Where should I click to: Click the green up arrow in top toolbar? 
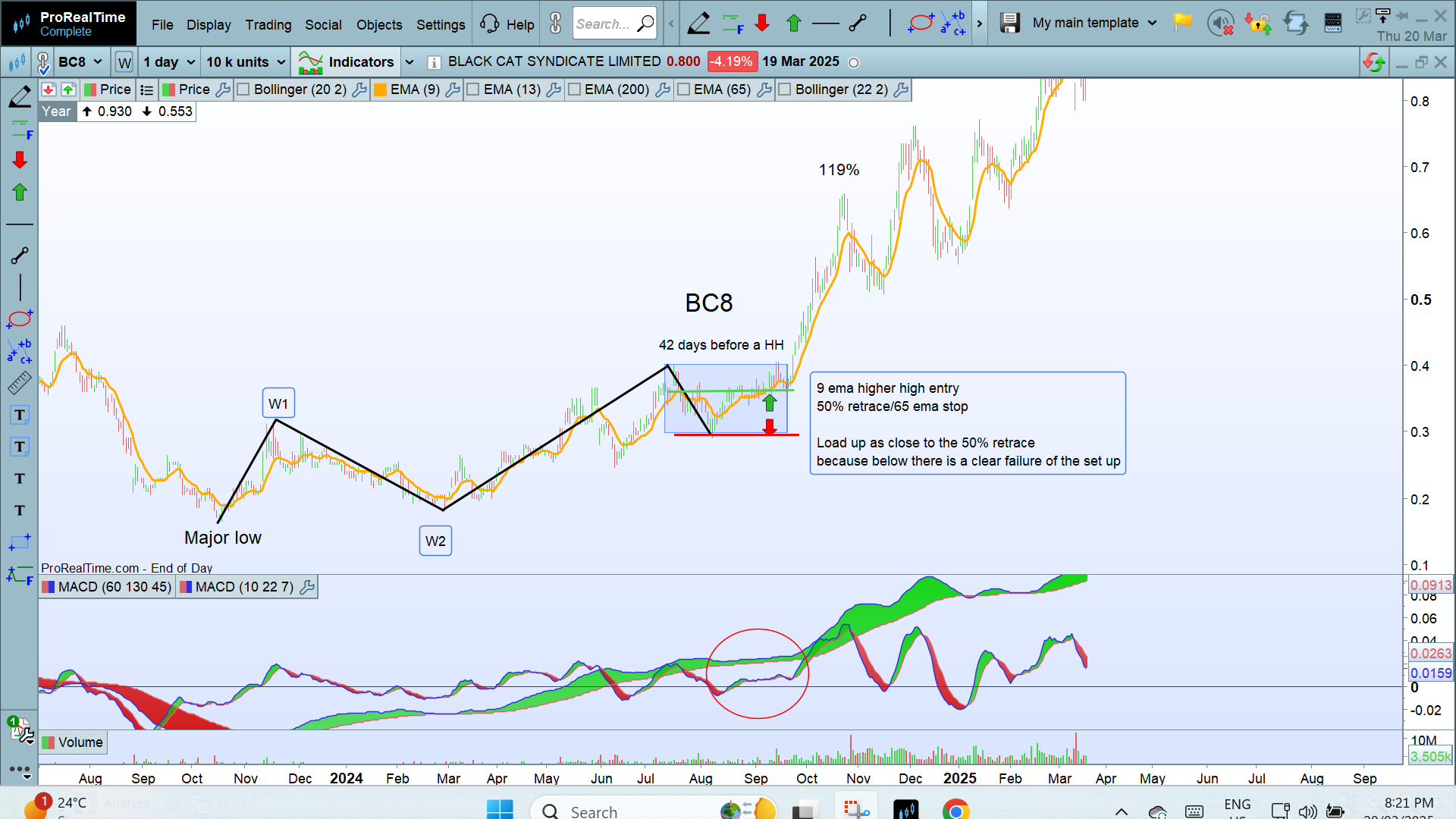point(793,24)
